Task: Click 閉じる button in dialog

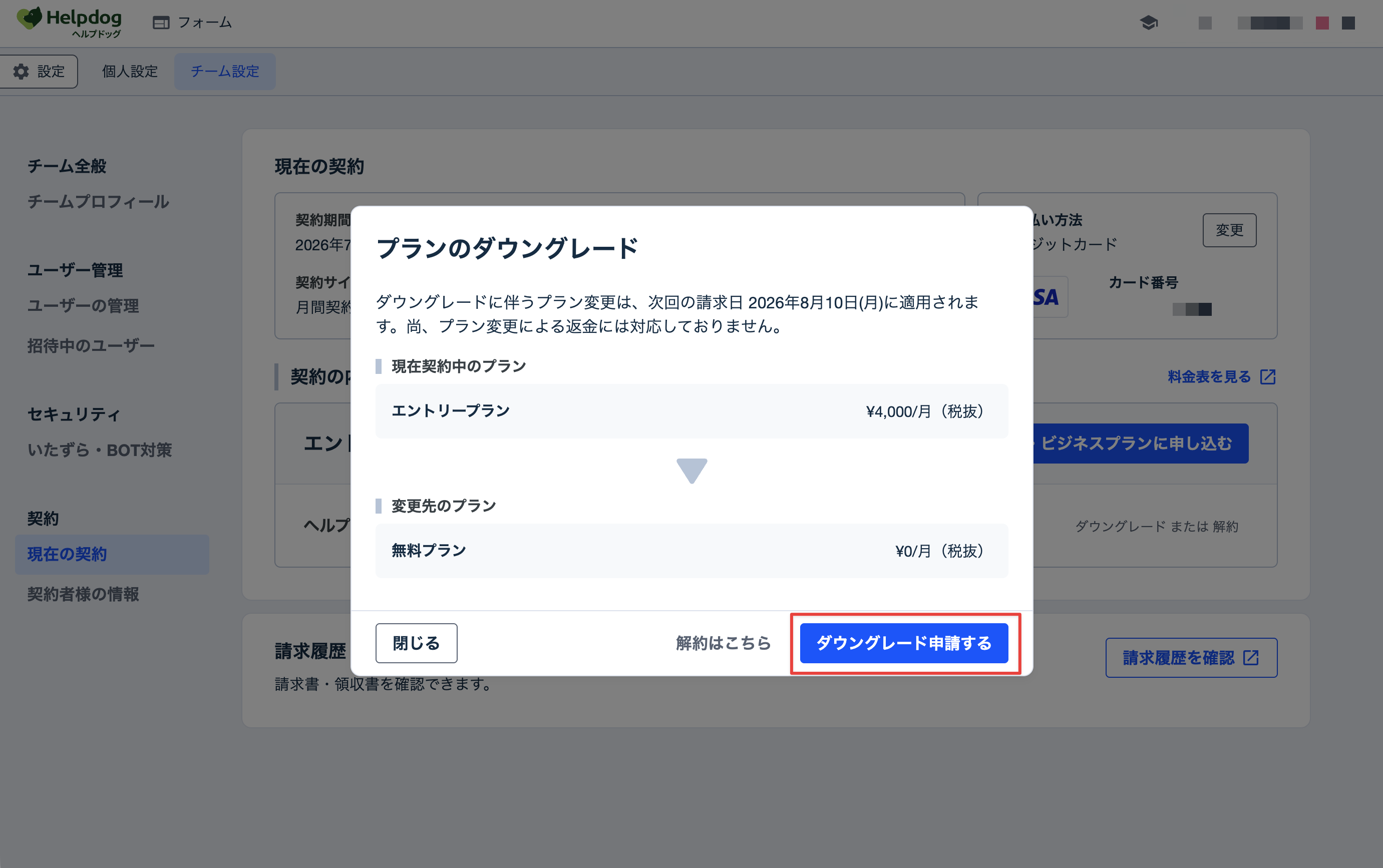Action: [416, 644]
